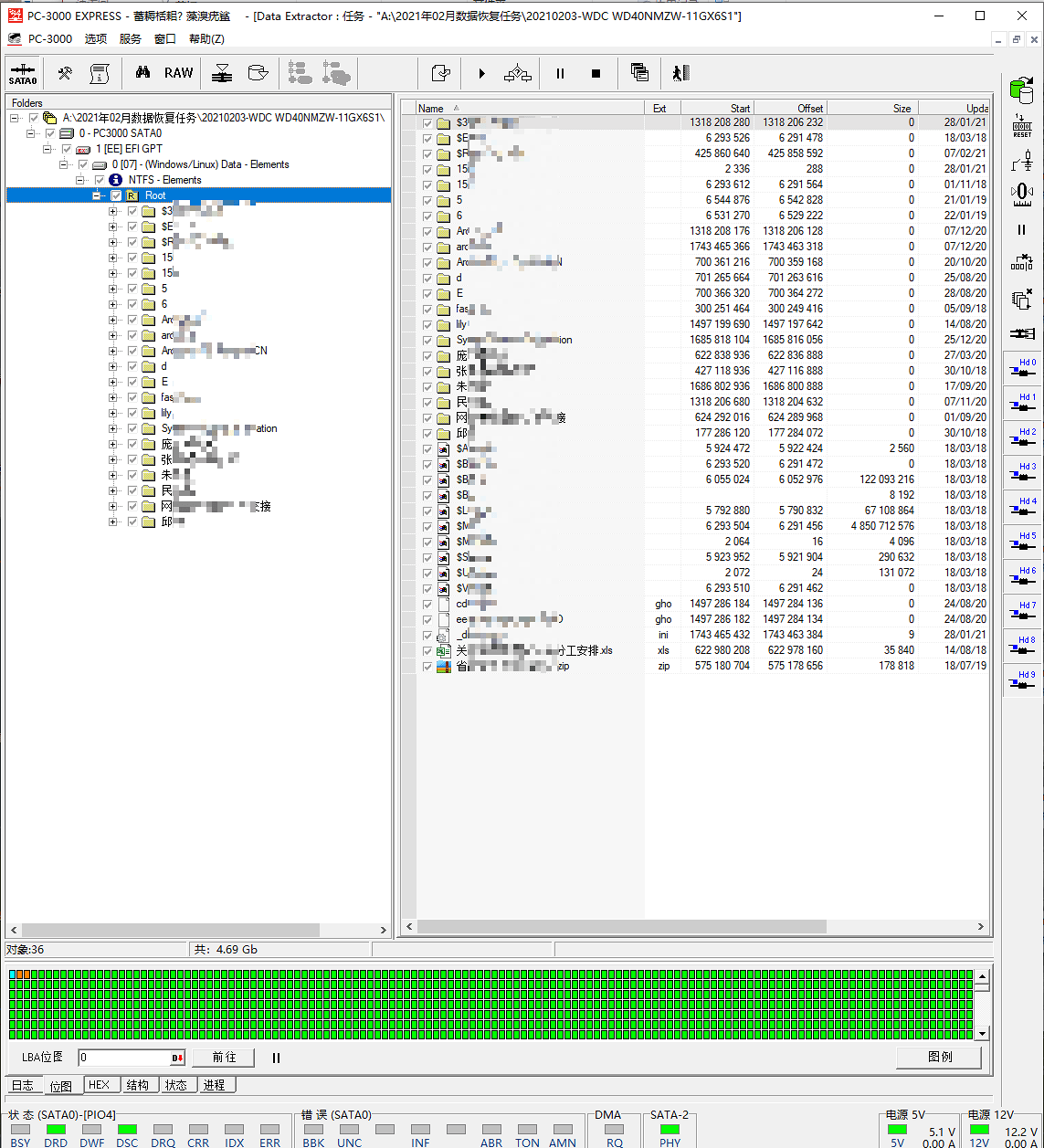1044x1148 pixels.
Task: Open the binoculars search tool
Action: coord(142,73)
